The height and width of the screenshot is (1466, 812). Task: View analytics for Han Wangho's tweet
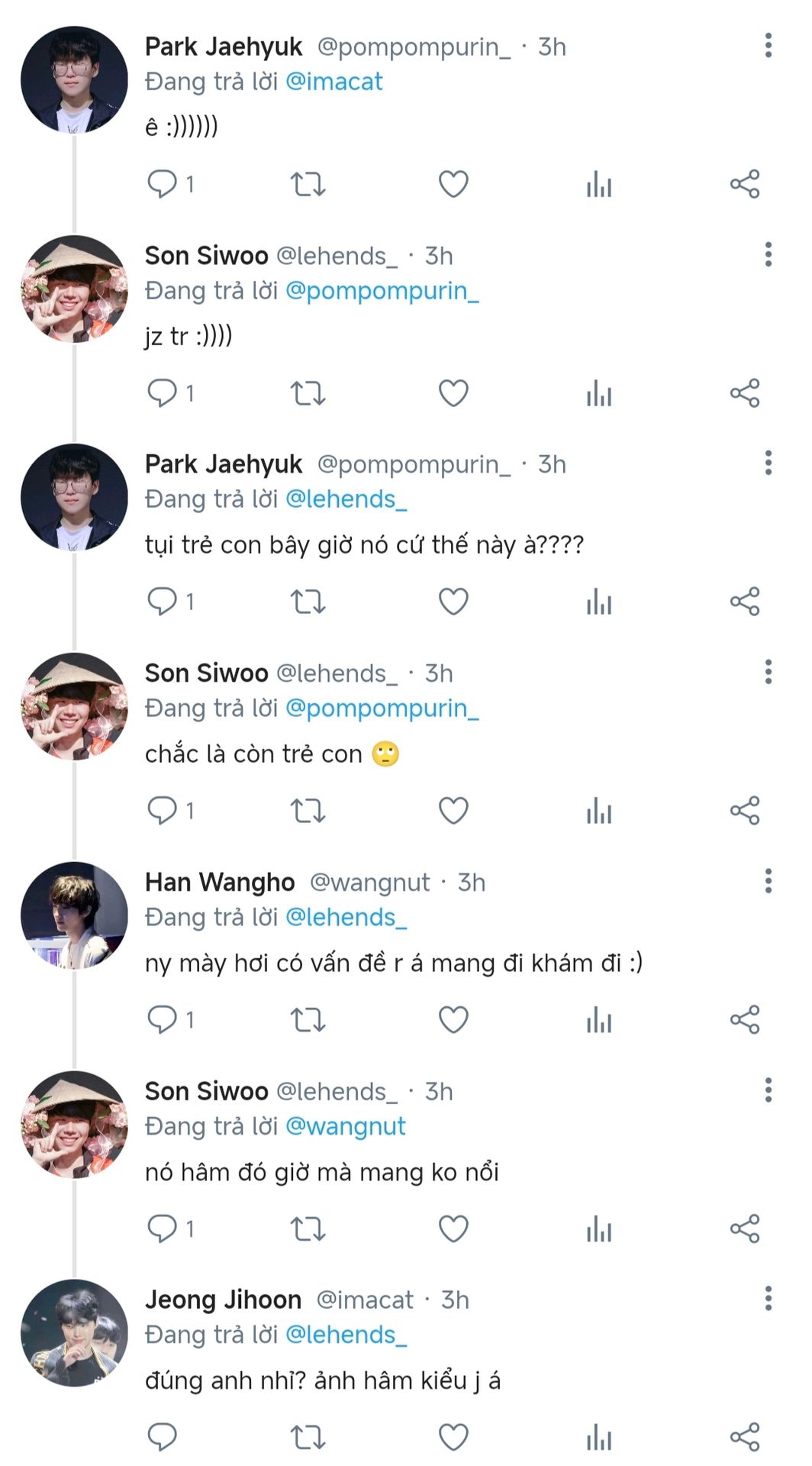click(x=599, y=1019)
